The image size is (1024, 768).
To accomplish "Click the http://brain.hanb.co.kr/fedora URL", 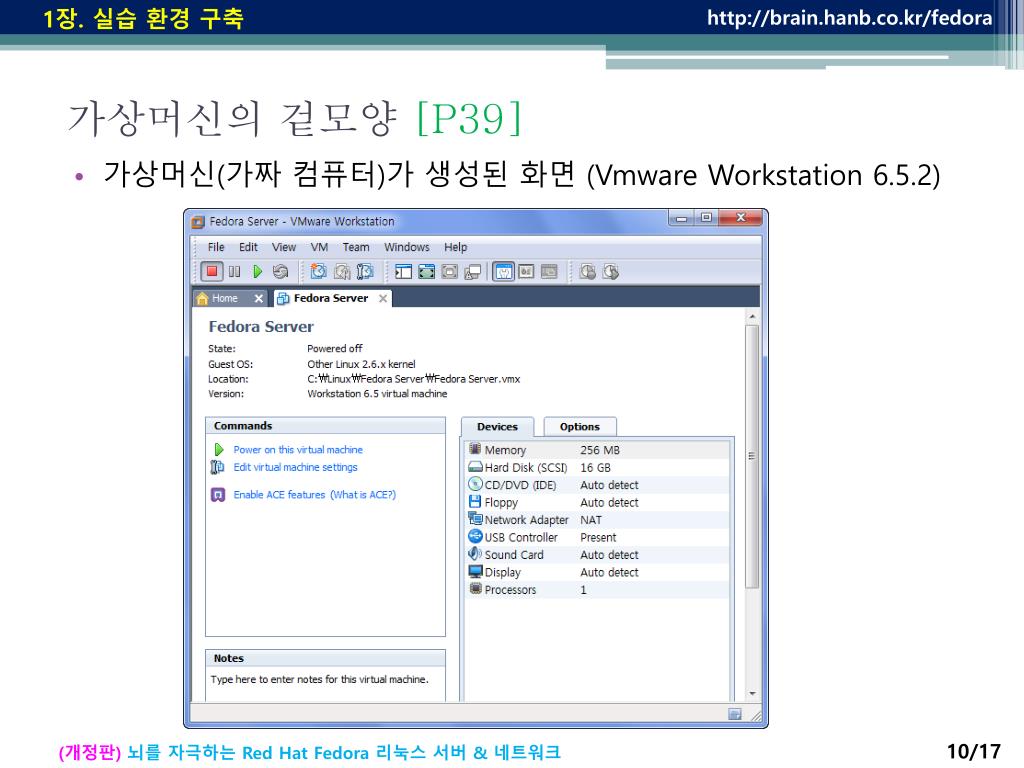I will point(850,18).
